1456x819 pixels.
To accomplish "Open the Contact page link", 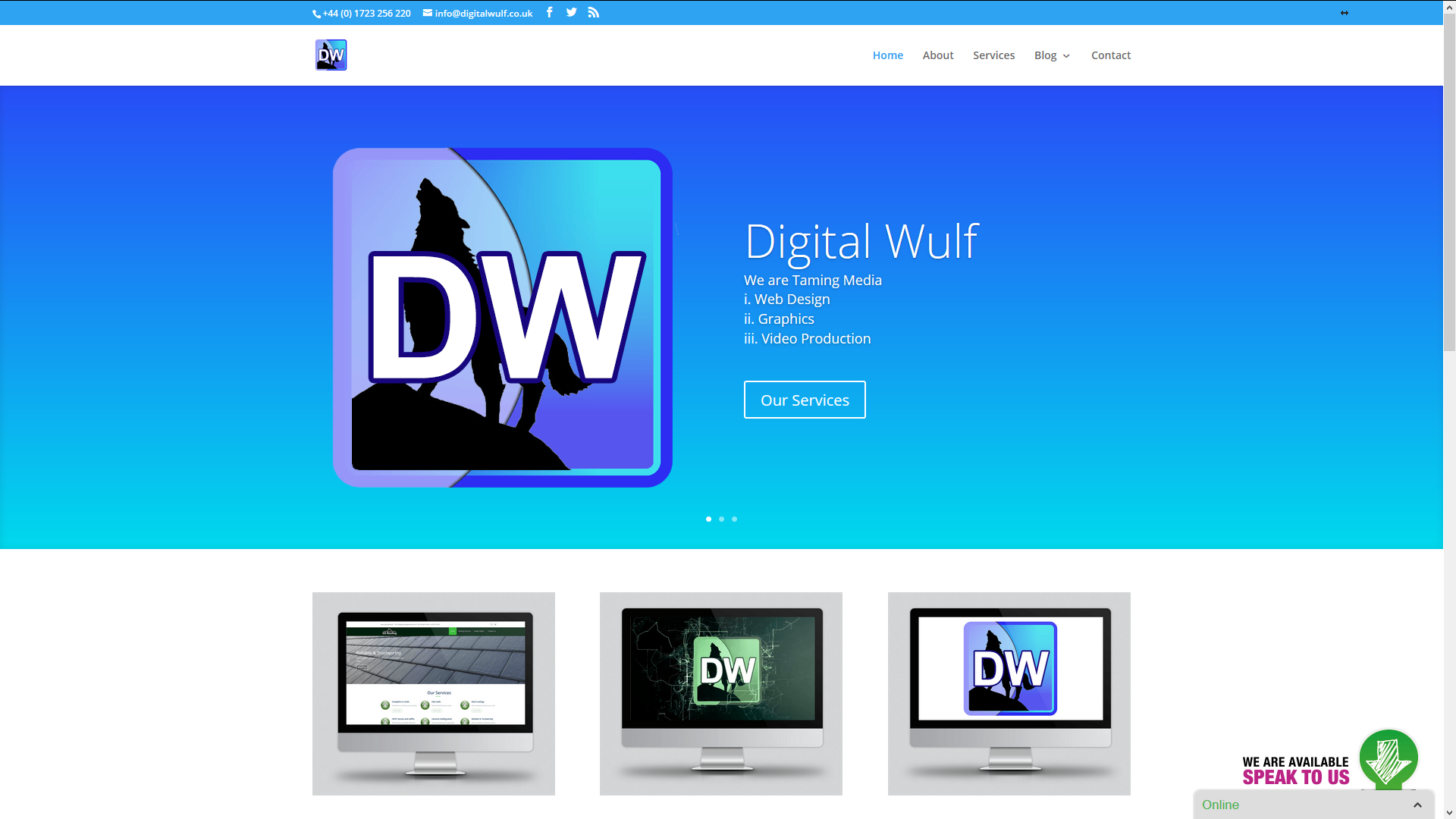I will 1110,55.
